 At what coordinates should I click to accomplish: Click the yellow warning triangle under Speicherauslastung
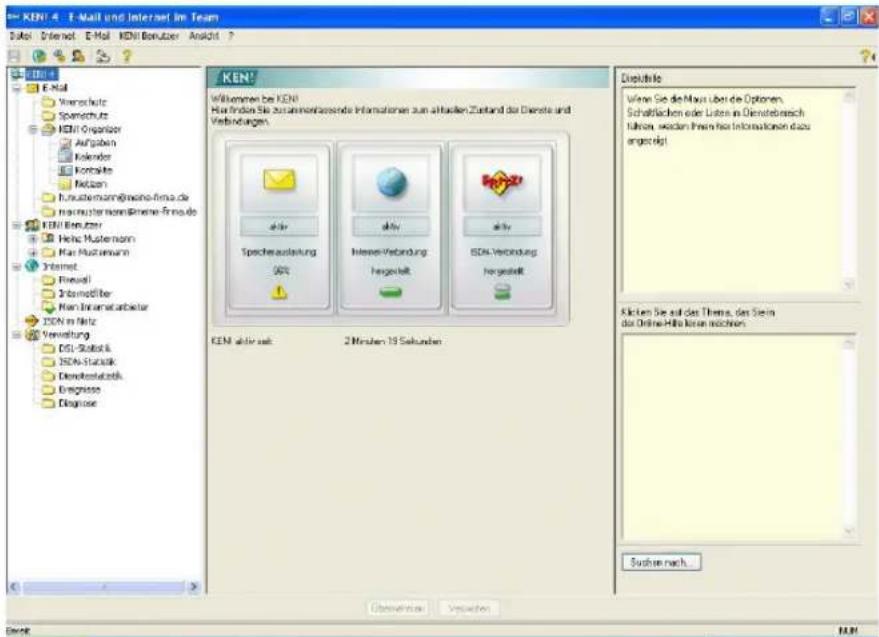(279, 292)
